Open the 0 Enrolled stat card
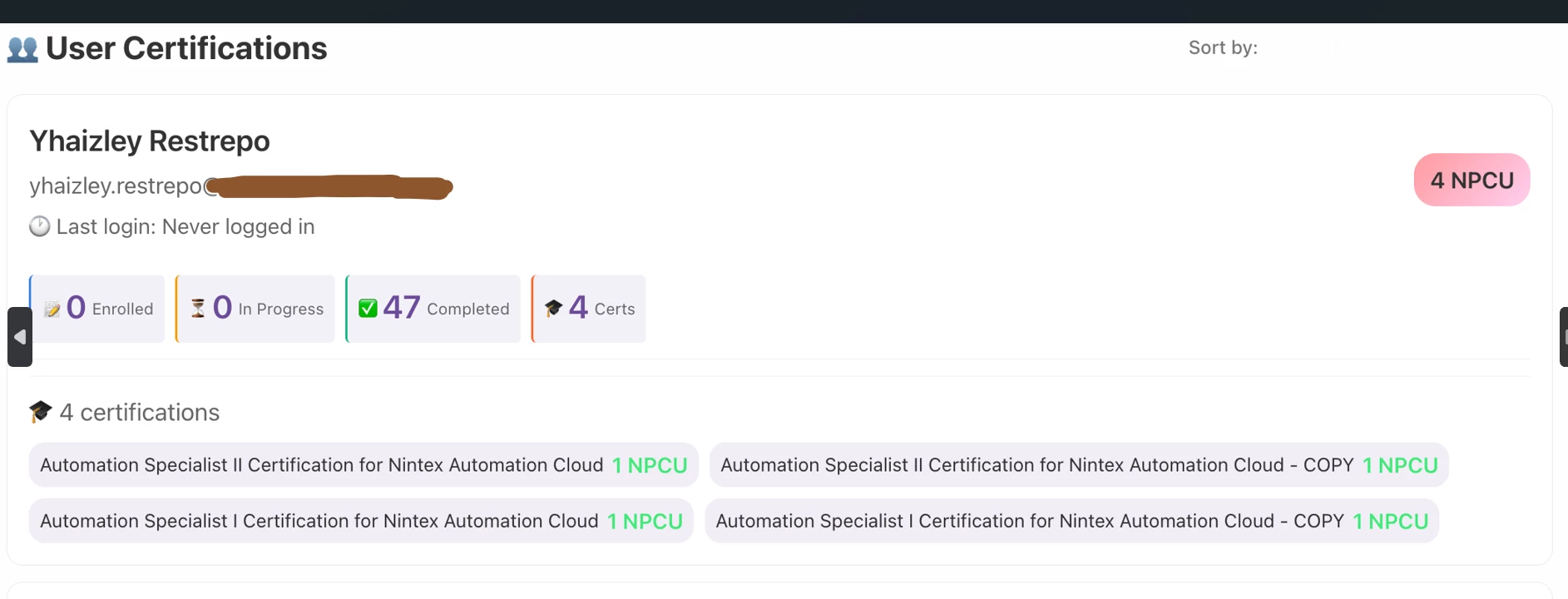1568x599 pixels. pyautogui.click(x=97, y=309)
